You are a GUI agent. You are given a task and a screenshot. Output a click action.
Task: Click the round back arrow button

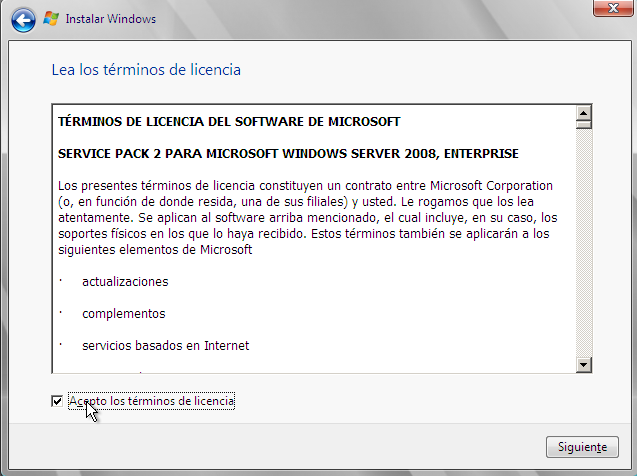coord(24,18)
